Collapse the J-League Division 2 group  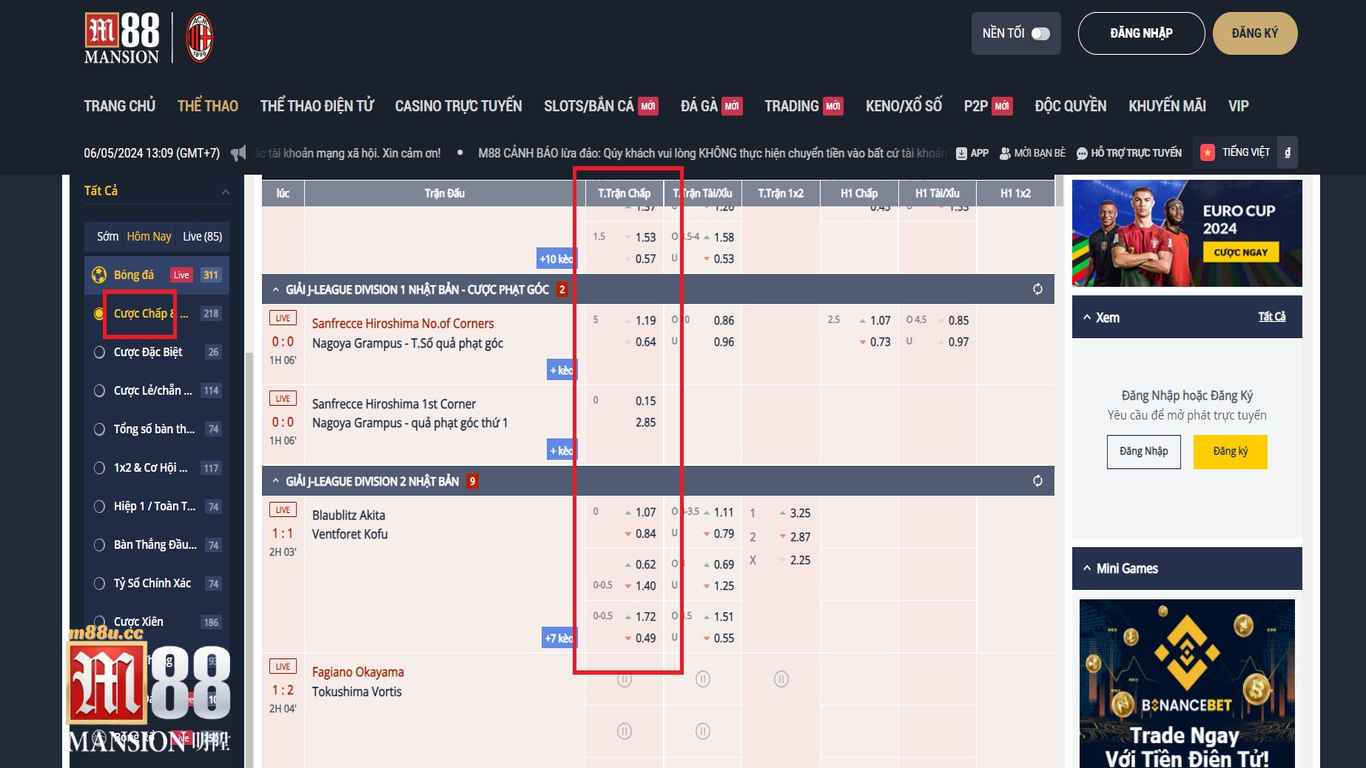click(276, 482)
